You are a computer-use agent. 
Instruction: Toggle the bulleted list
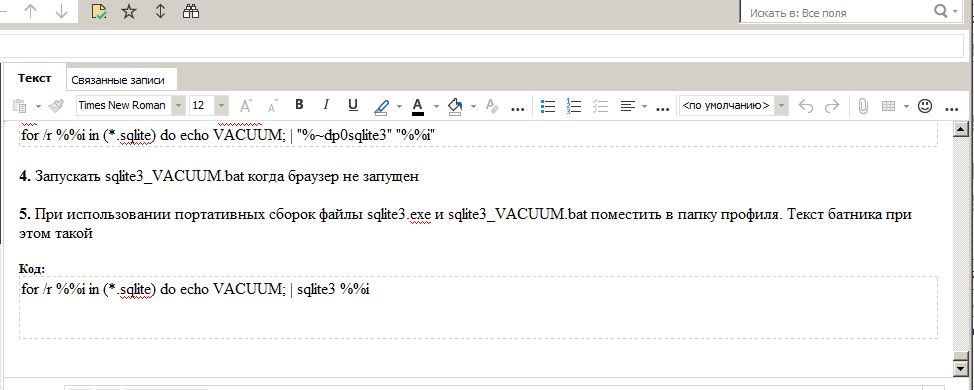point(548,106)
